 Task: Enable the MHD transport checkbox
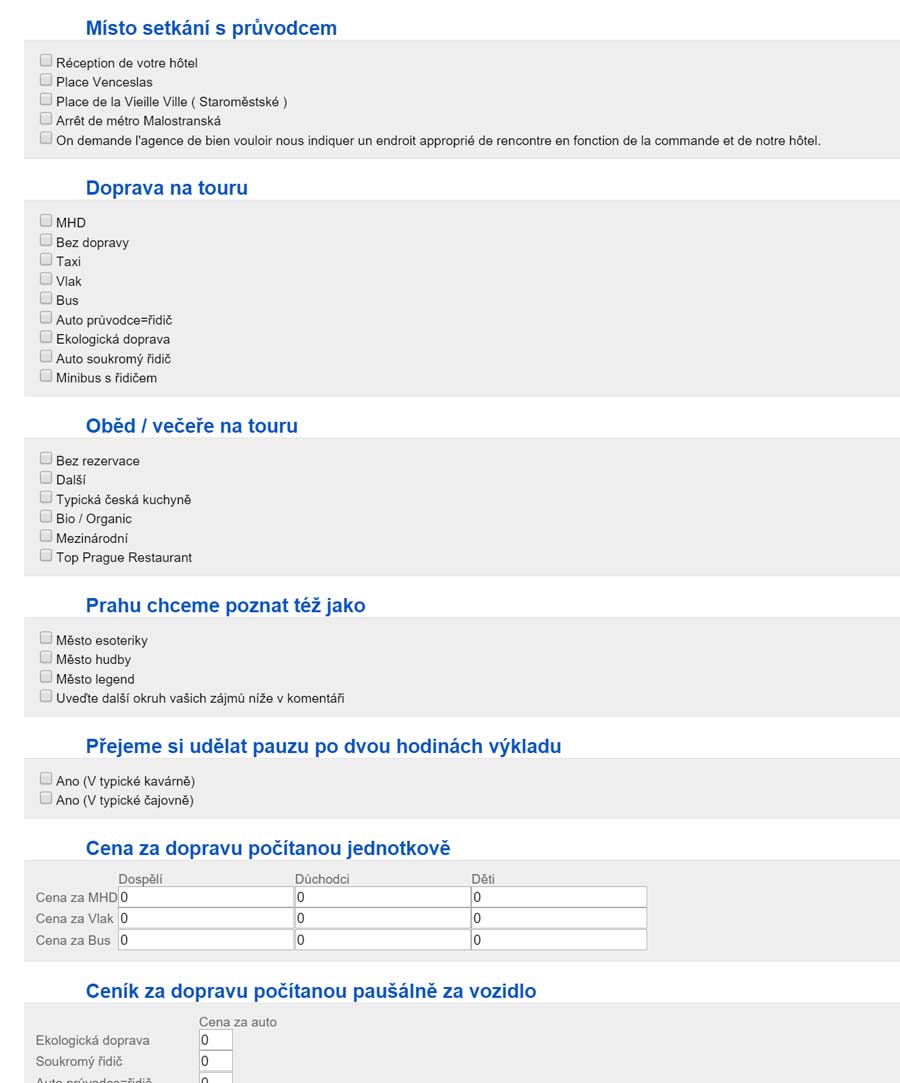pyautogui.click(x=46, y=220)
